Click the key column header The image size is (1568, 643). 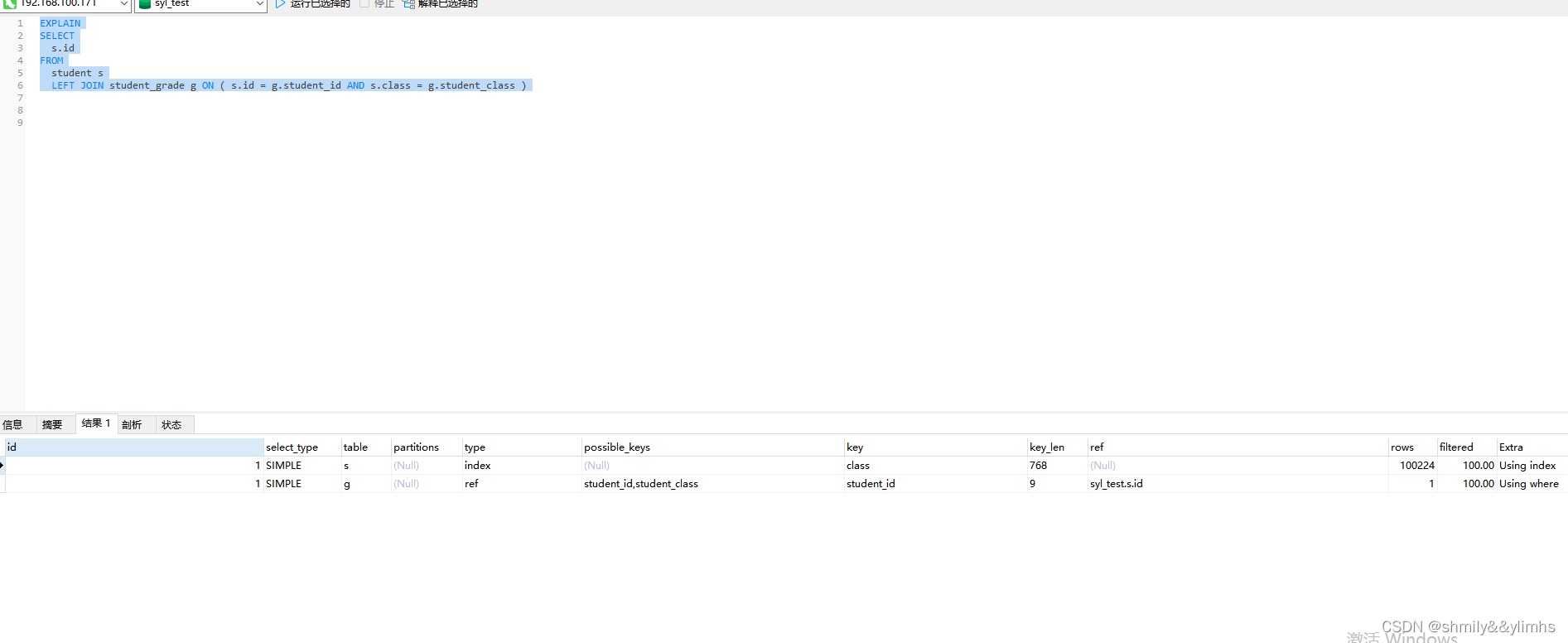click(935, 447)
